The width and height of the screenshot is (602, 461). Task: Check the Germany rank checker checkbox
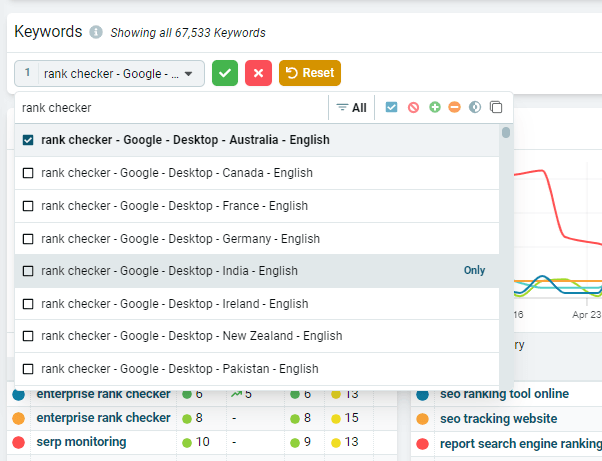click(28, 239)
